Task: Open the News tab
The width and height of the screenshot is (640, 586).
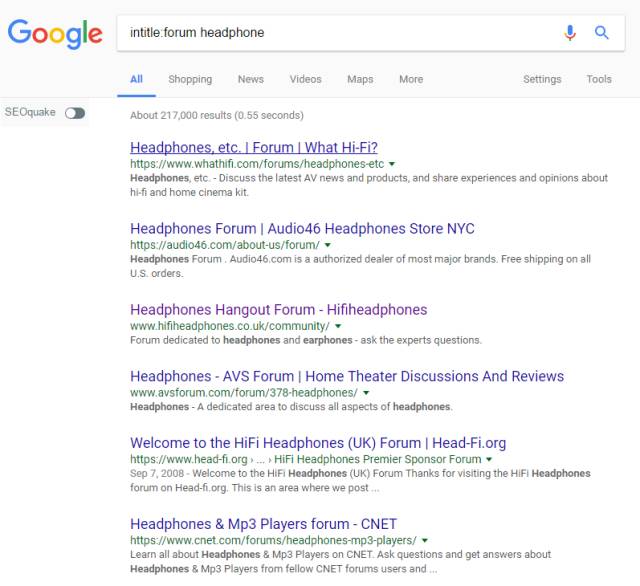Action: 251,79
